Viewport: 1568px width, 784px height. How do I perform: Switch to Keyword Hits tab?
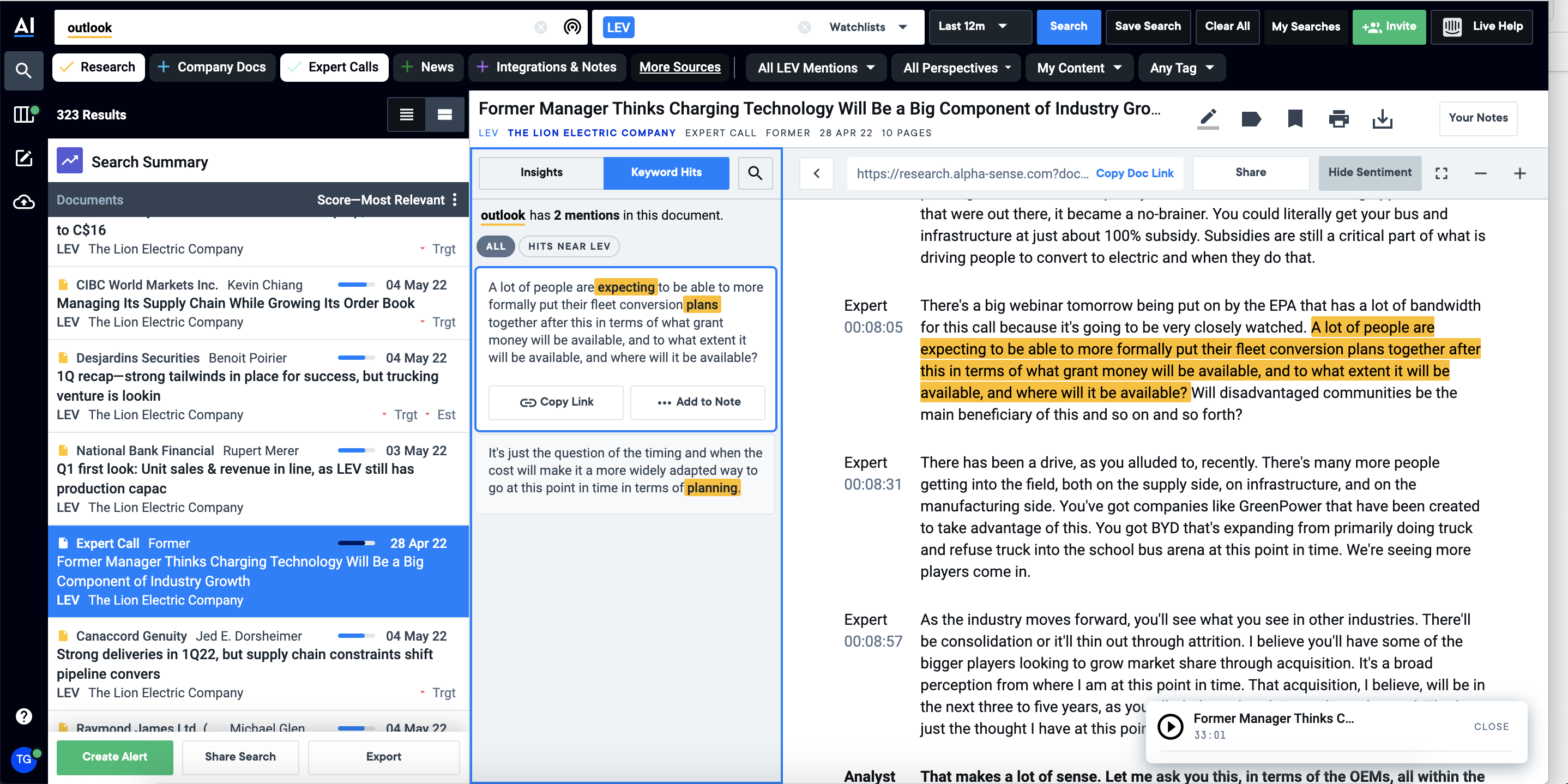point(666,173)
